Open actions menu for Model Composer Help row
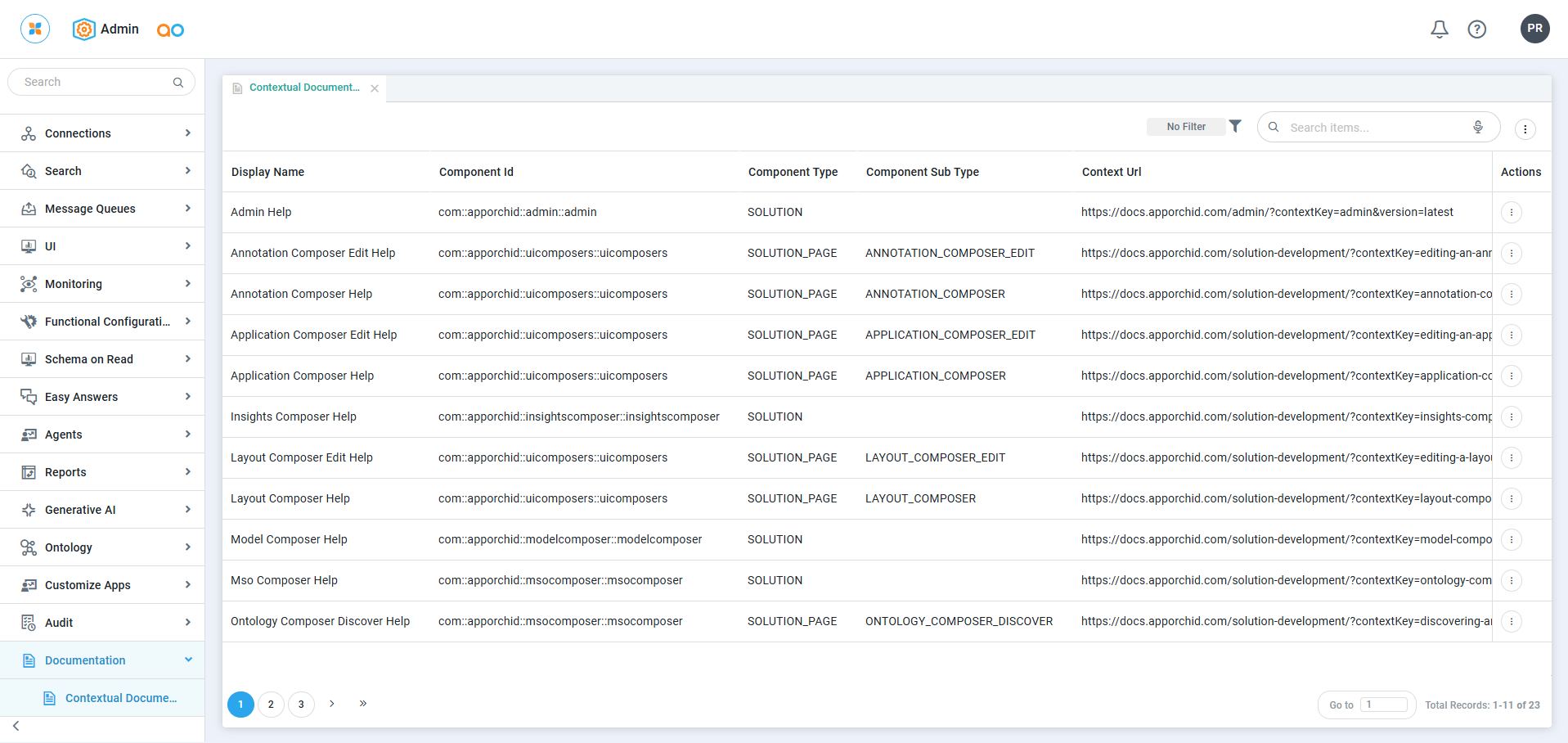Image resolution: width=1568 pixels, height=743 pixels. pos(1511,539)
